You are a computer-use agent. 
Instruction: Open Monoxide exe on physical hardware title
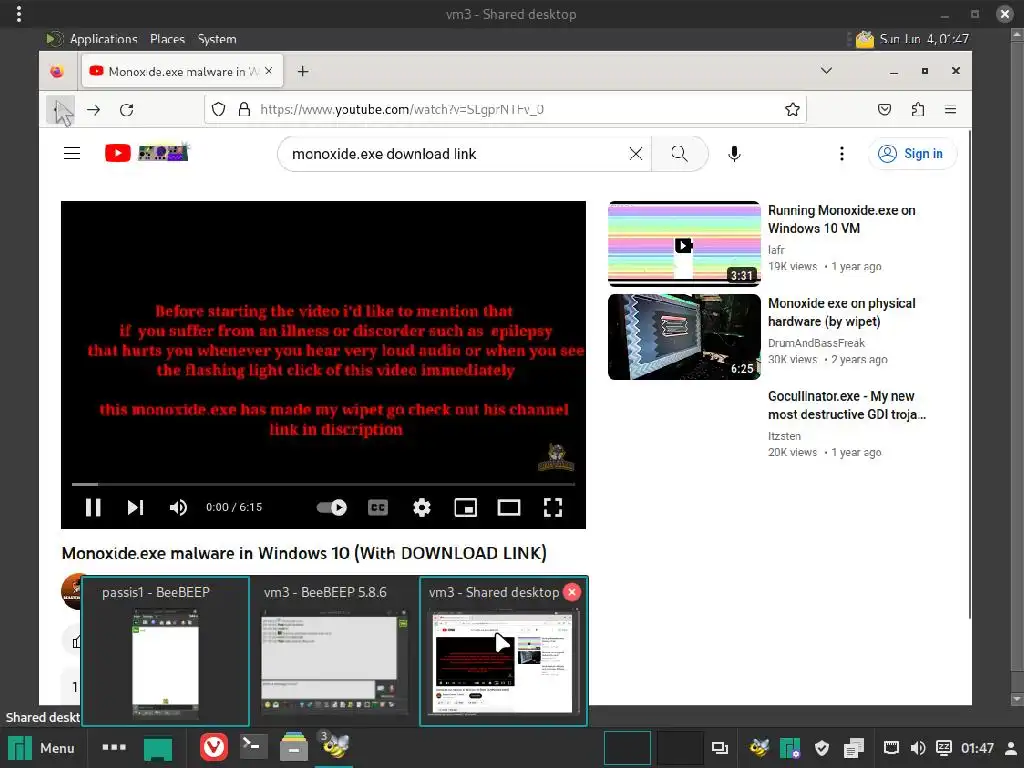coord(841,312)
